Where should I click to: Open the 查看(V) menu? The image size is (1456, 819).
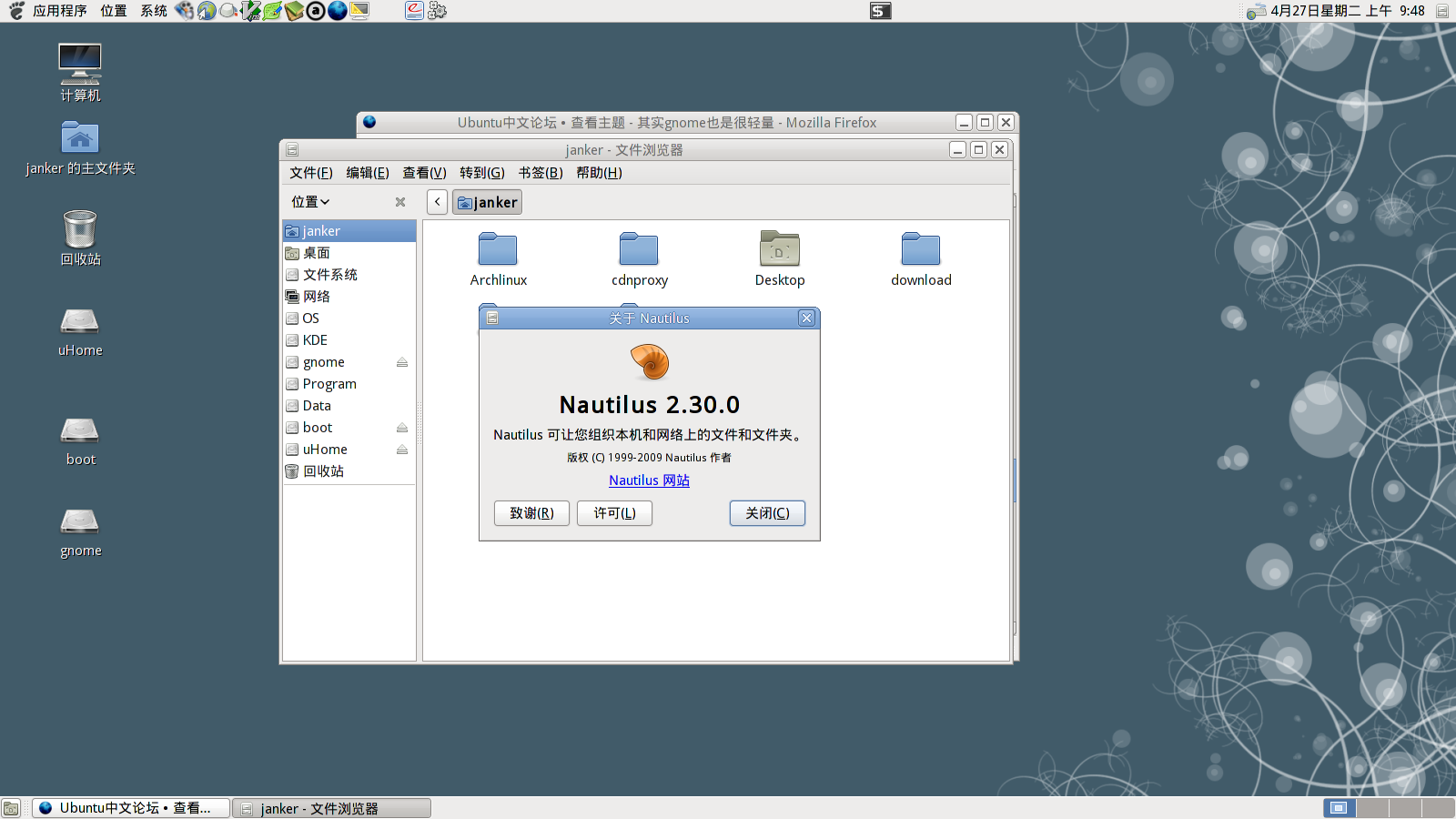pyautogui.click(x=425, y=173)
